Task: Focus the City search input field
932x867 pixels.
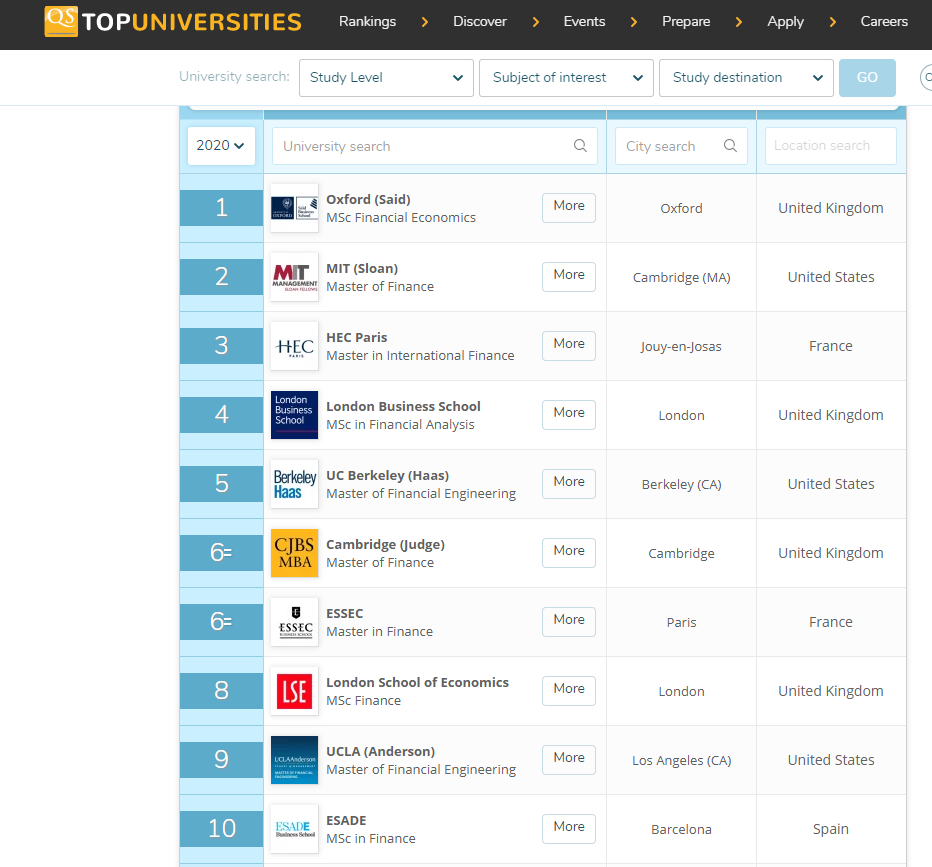Action: (681, 146)
